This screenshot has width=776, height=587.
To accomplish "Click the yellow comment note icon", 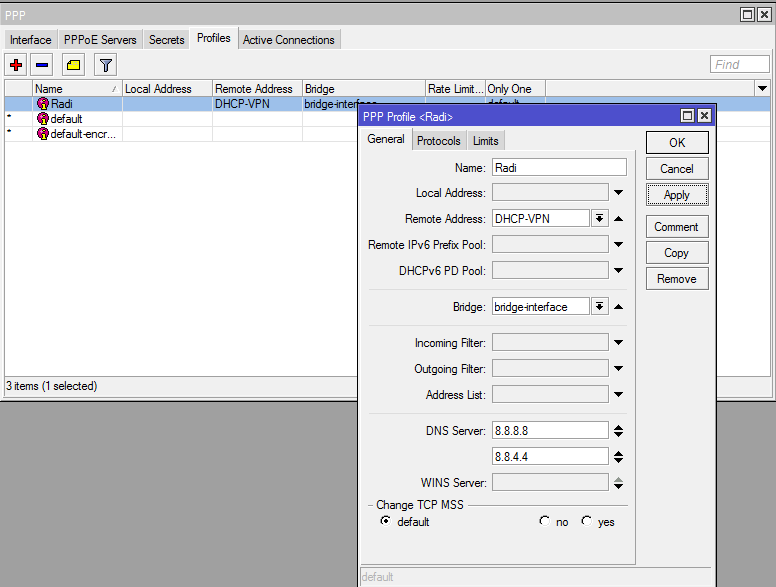I will [x=73, y=65].
